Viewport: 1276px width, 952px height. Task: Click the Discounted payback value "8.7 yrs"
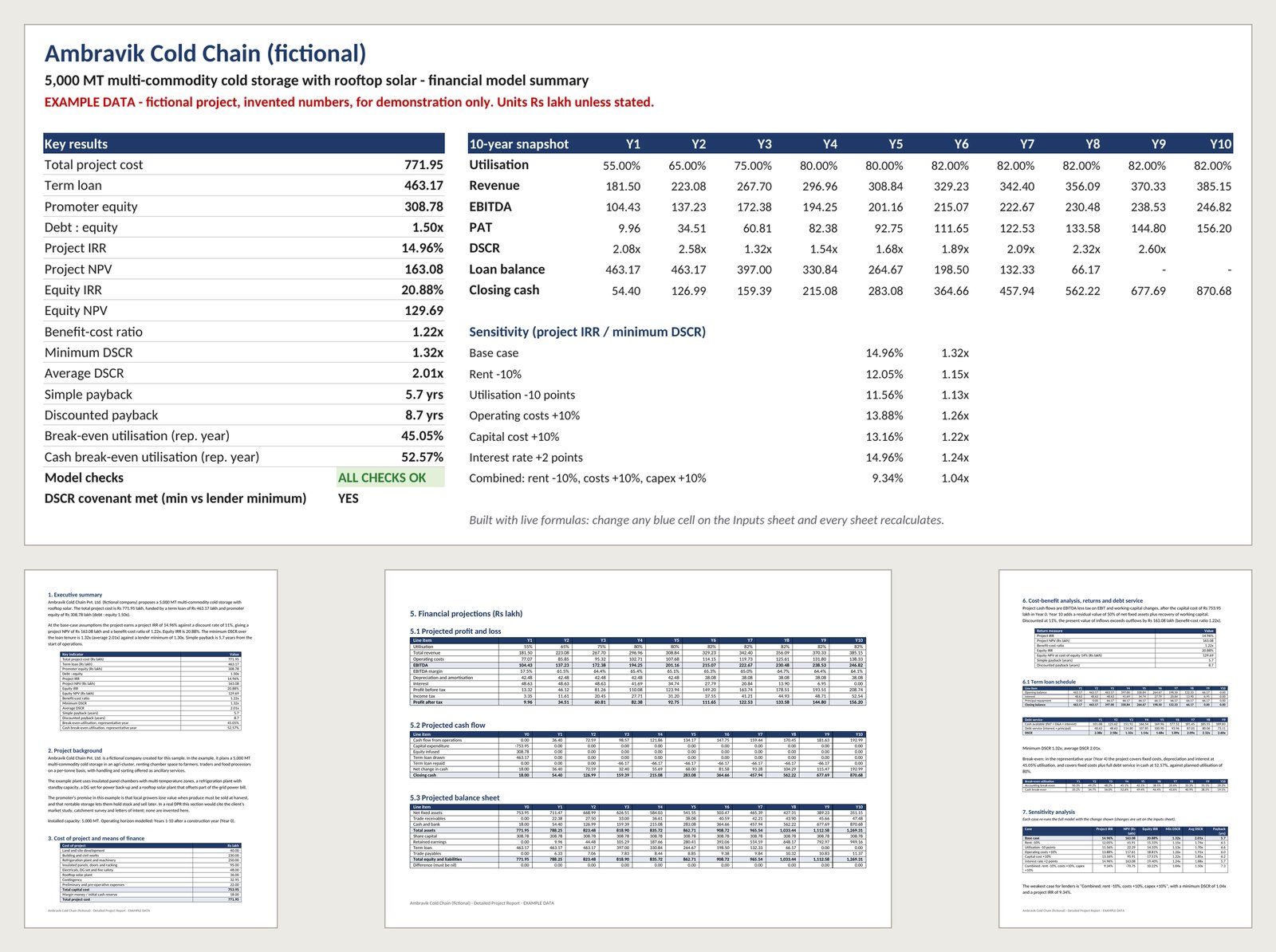tap(424, 415)
